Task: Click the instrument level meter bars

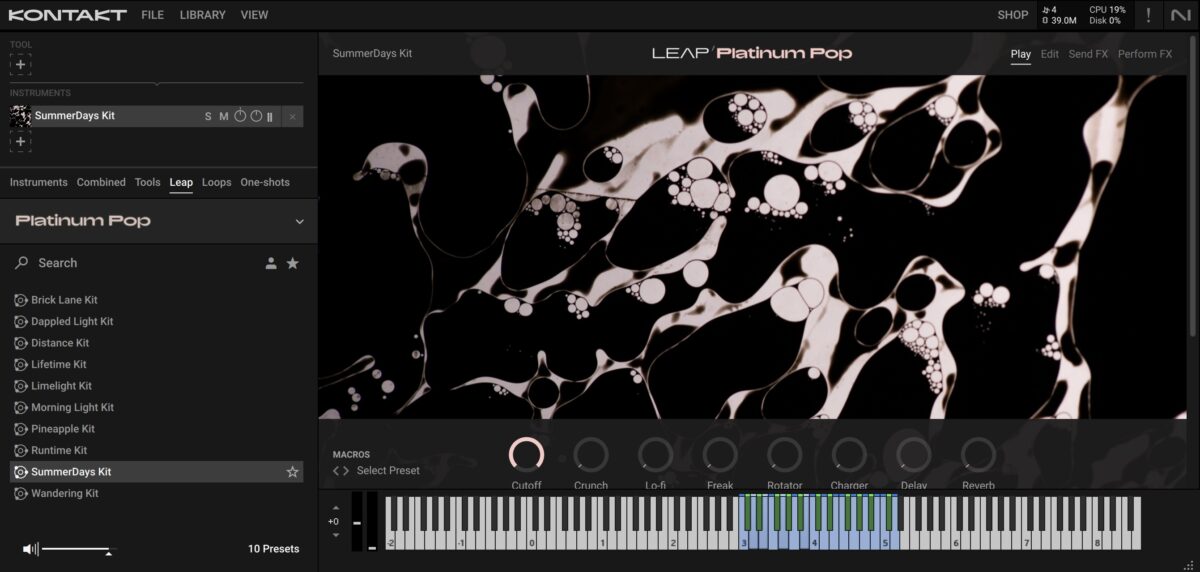Action: click(x=270, y=117)
